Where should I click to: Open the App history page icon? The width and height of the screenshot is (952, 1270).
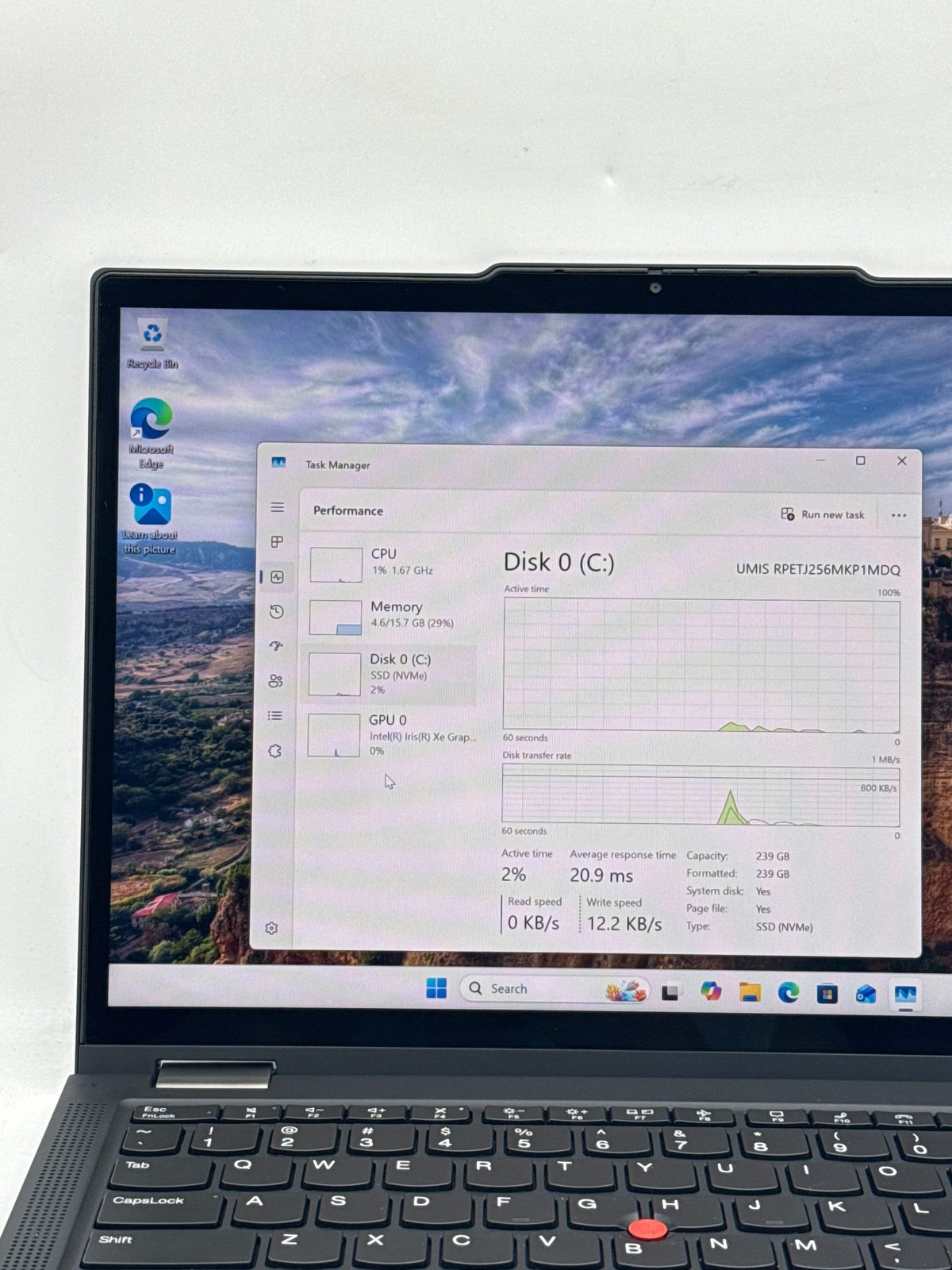coord(276,611)
